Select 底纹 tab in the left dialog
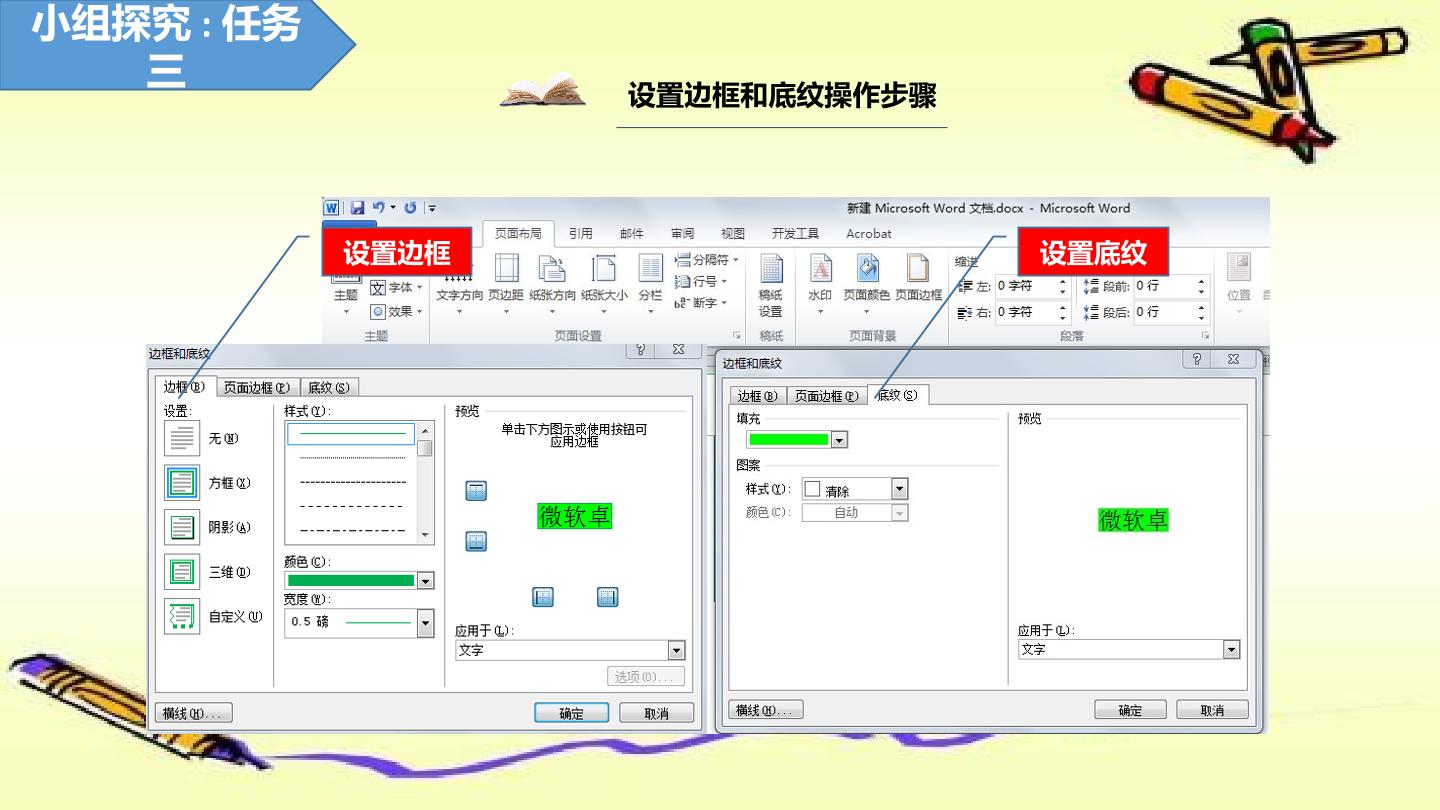Image resolution: width=1440 pixels, height=810 pixels. pos(329,388)
